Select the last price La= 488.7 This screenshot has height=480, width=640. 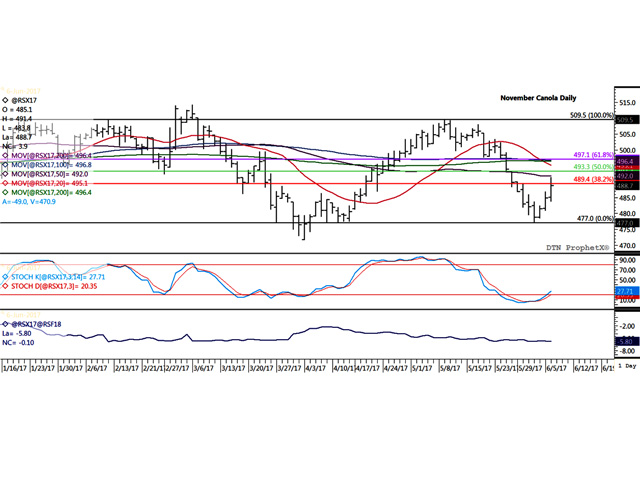(17, 137)
